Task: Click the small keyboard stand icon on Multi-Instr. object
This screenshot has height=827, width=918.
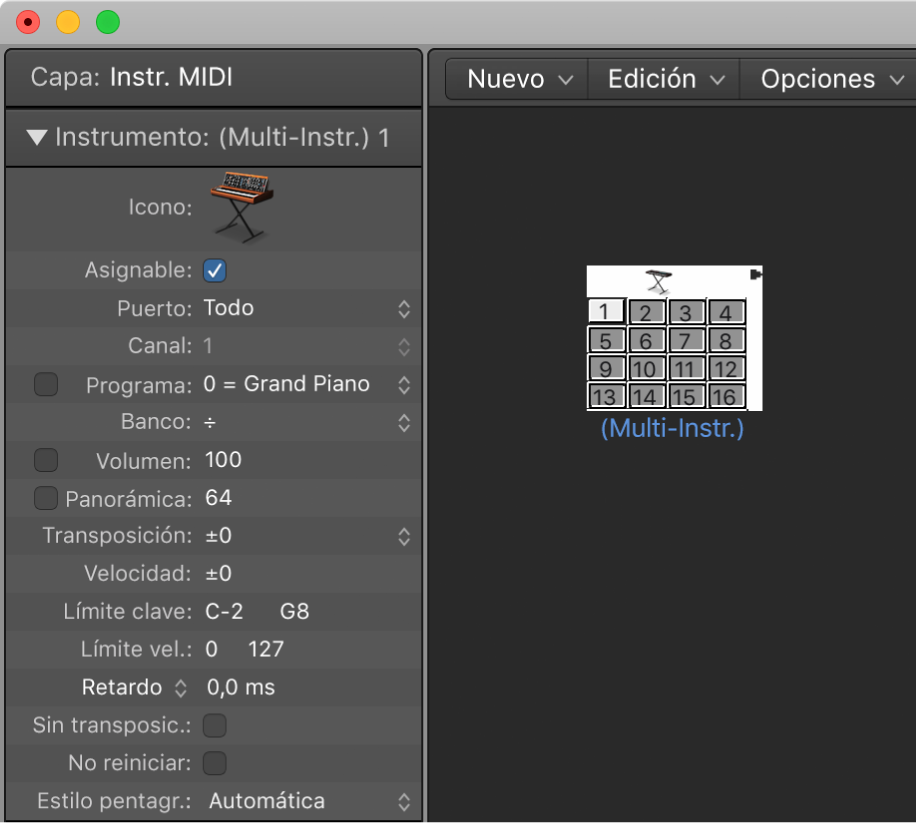Action: (659, 282)
